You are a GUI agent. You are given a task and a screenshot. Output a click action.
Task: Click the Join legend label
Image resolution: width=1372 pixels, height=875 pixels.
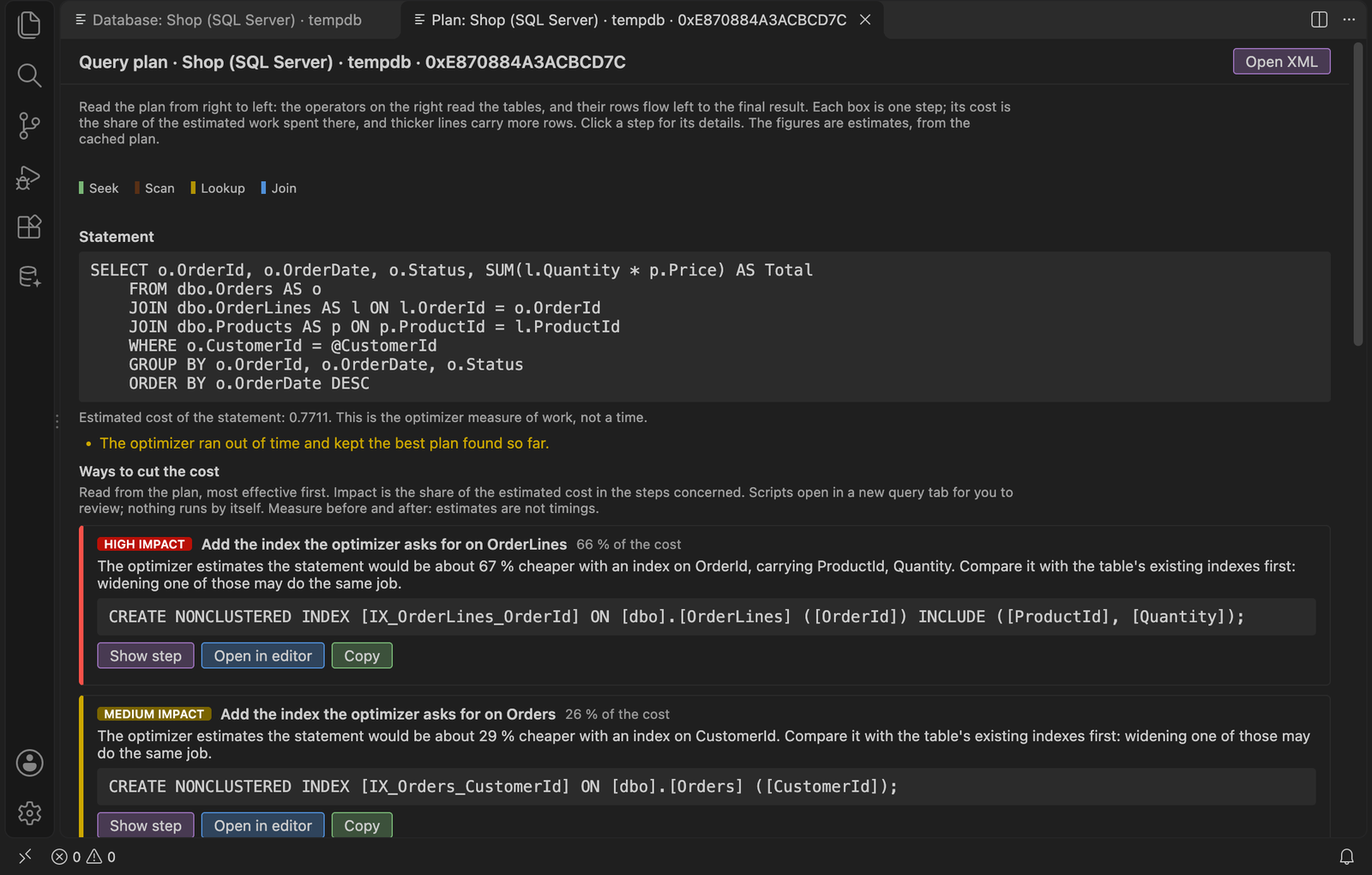pyautogui.click(x=284, y=188)
